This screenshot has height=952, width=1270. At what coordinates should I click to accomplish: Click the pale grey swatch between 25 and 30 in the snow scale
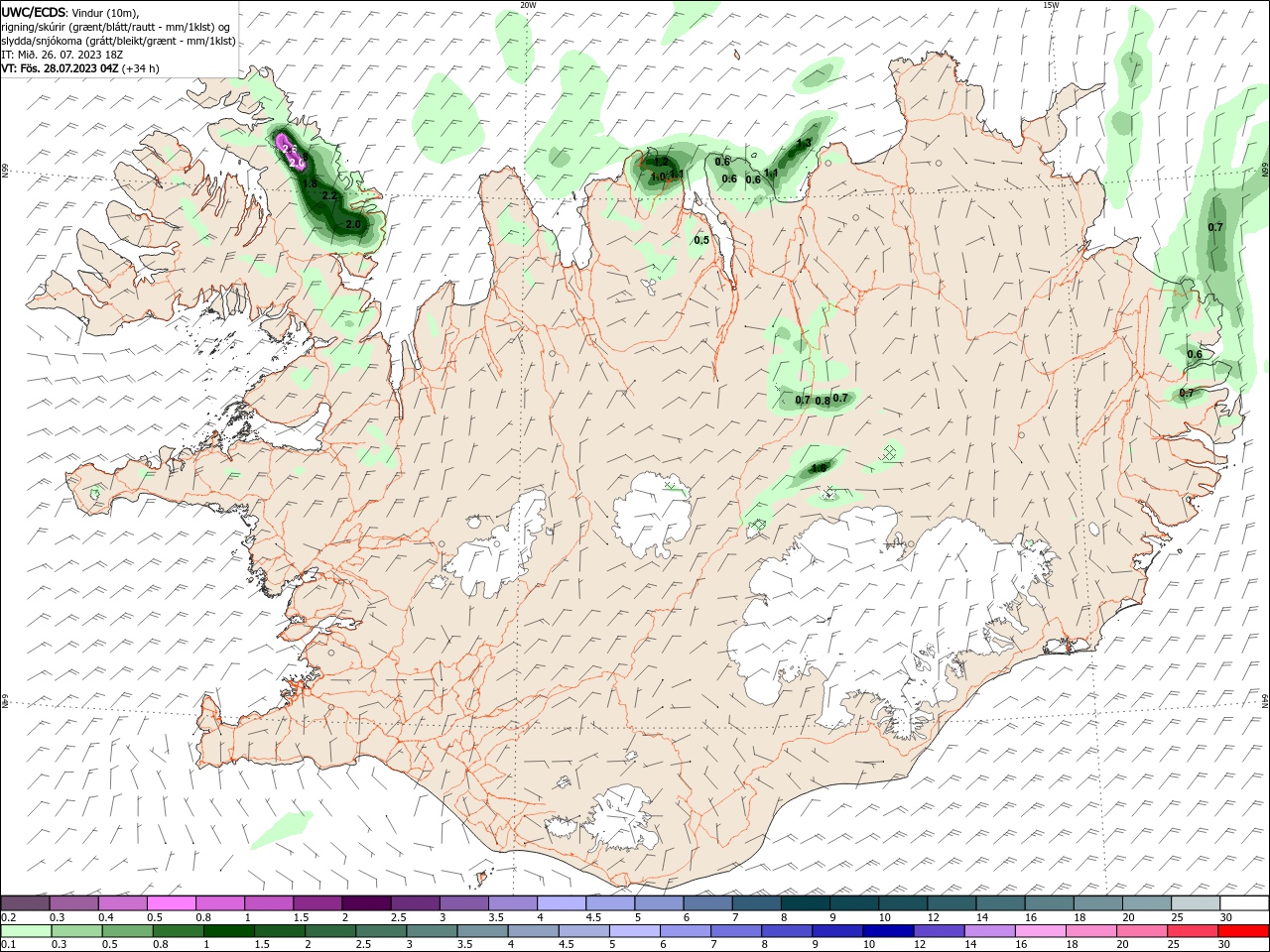(1196, 902)
